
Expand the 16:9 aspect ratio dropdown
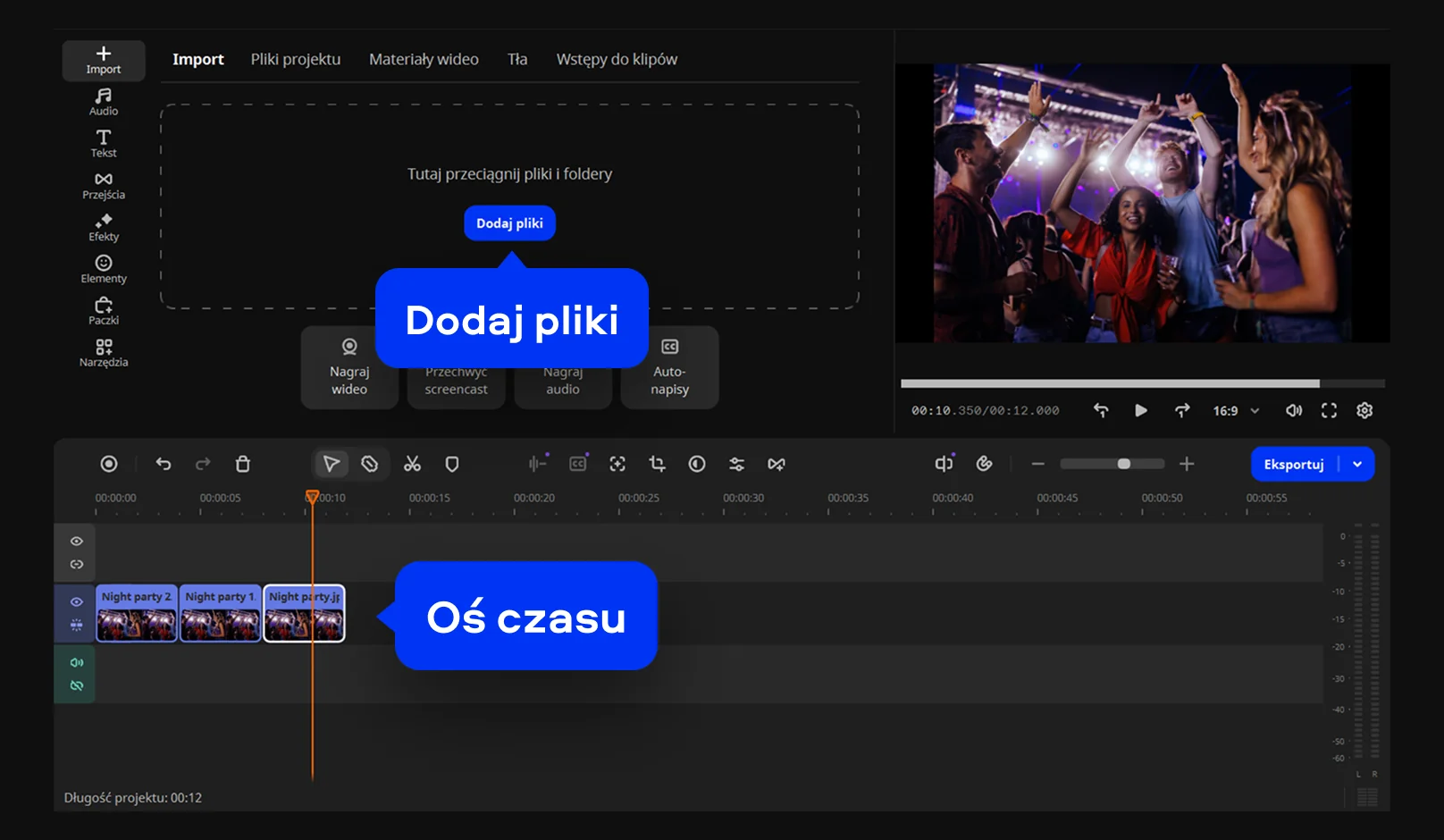click(1237, 411)
